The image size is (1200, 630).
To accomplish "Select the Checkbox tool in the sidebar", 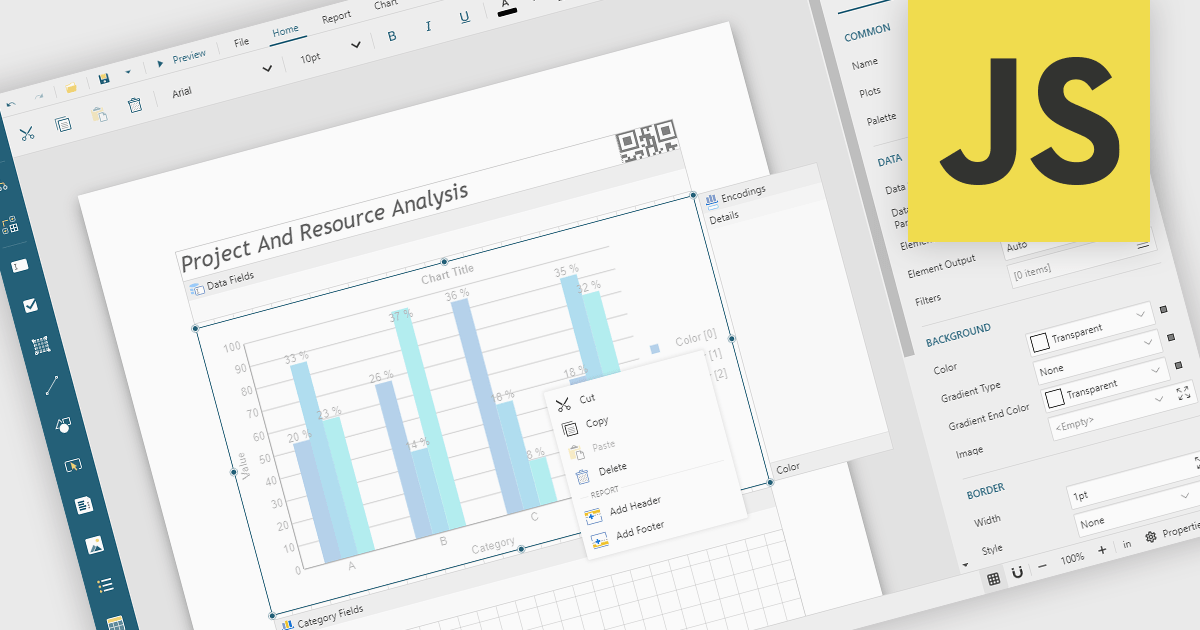I will pyautogui.click(x=30, y=305).
